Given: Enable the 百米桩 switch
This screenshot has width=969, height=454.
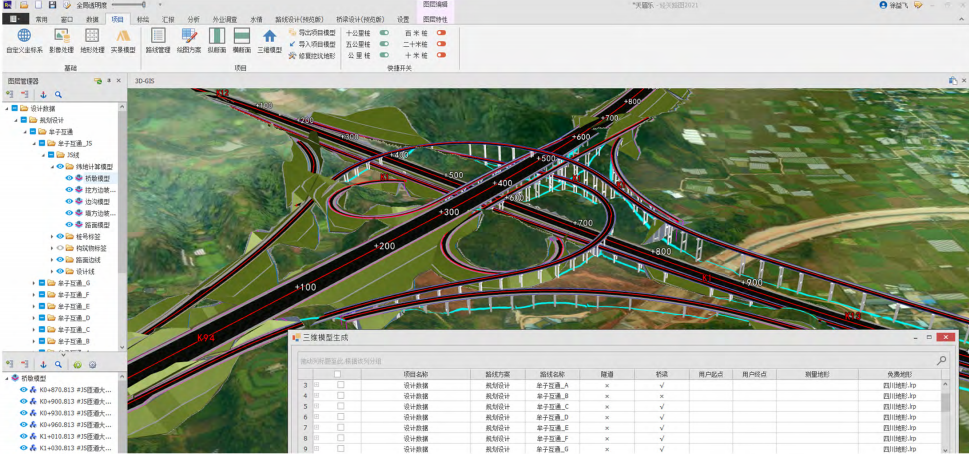Looking at the screenshot, I should click(441, 33).
